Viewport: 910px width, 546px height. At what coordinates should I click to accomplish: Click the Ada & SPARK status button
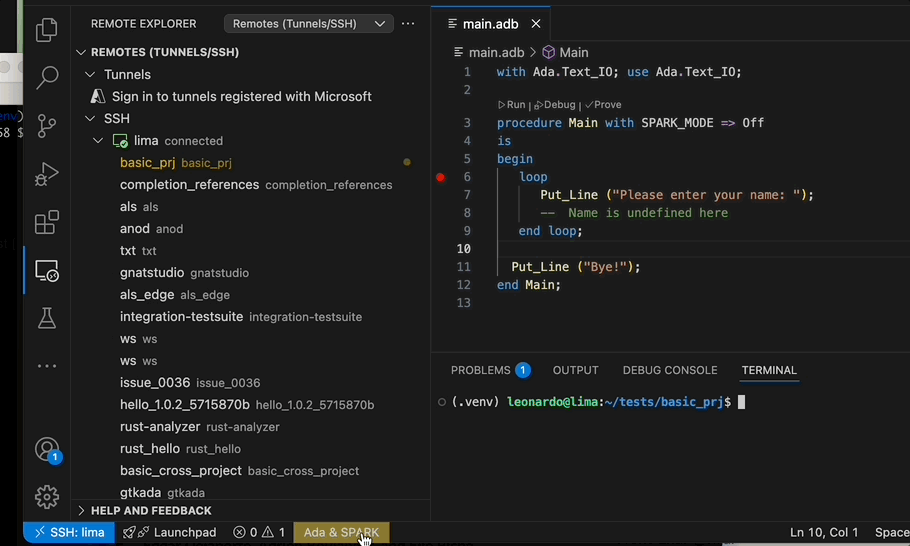point(341,533)
